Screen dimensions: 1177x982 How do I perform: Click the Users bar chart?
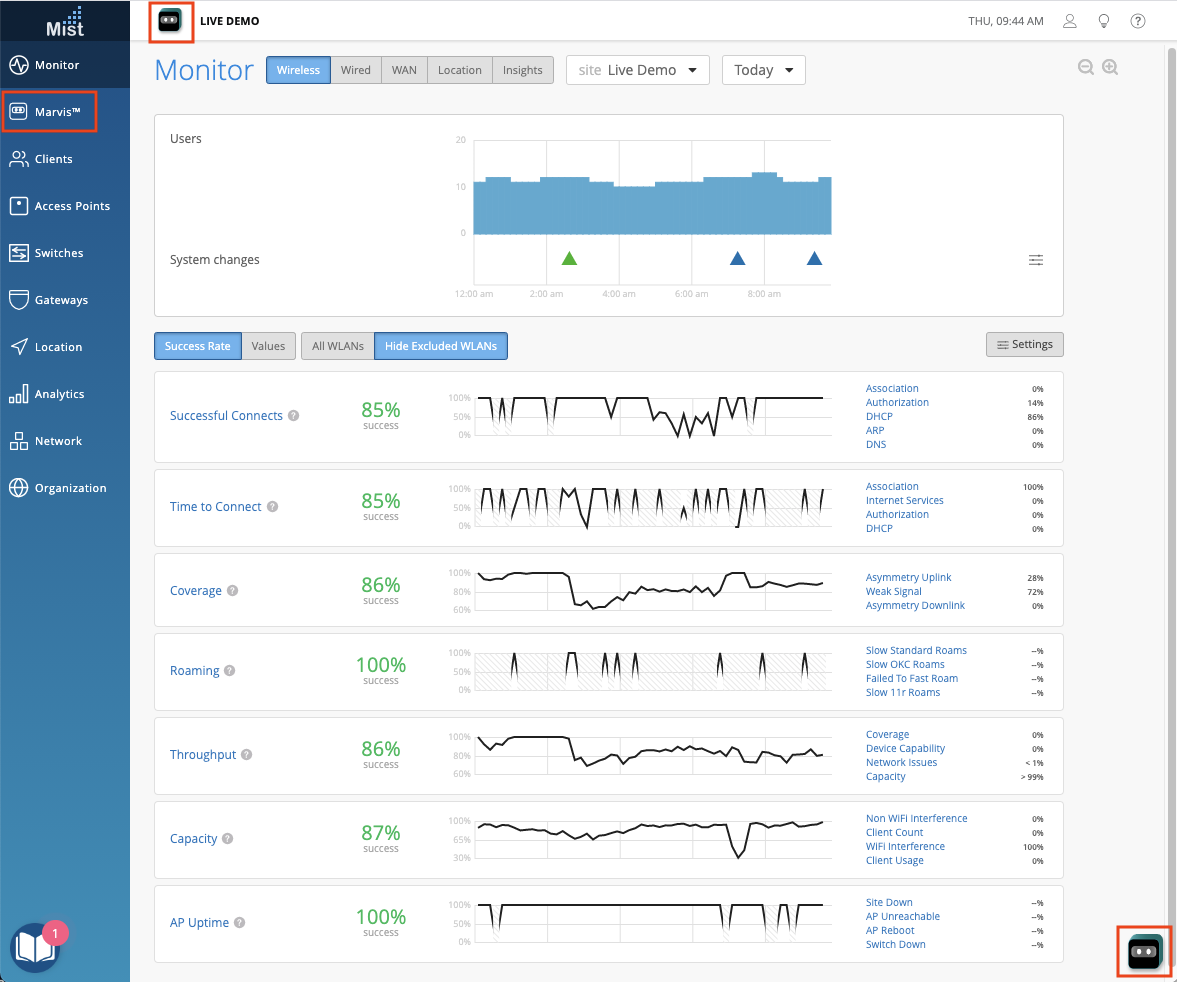pos(652,203)
